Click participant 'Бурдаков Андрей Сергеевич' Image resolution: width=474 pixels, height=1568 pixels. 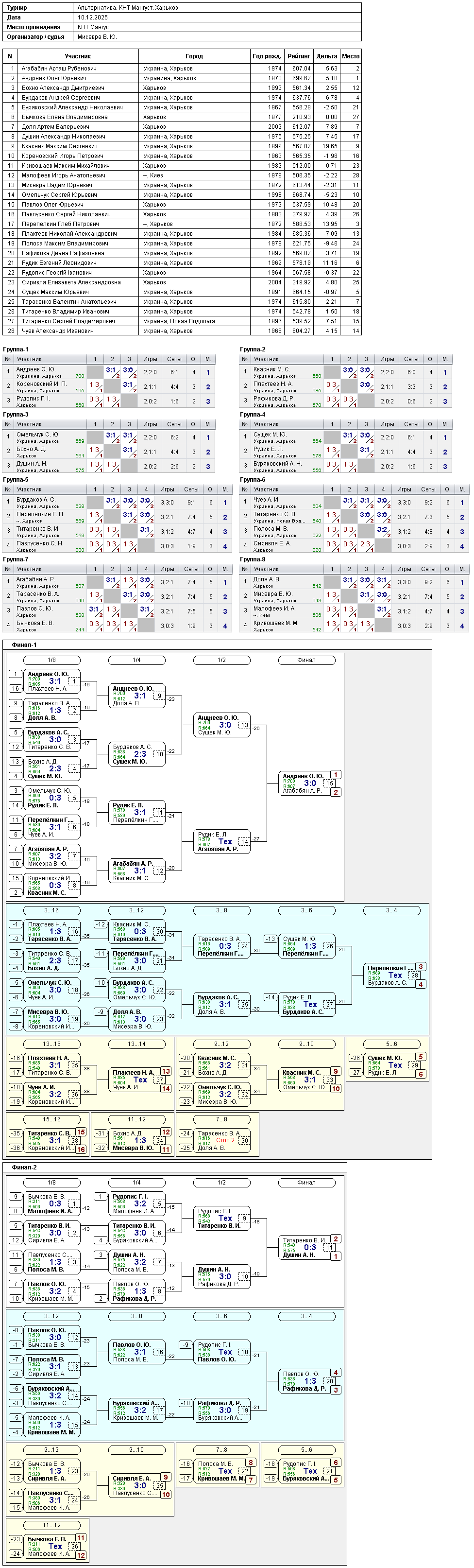61,98
